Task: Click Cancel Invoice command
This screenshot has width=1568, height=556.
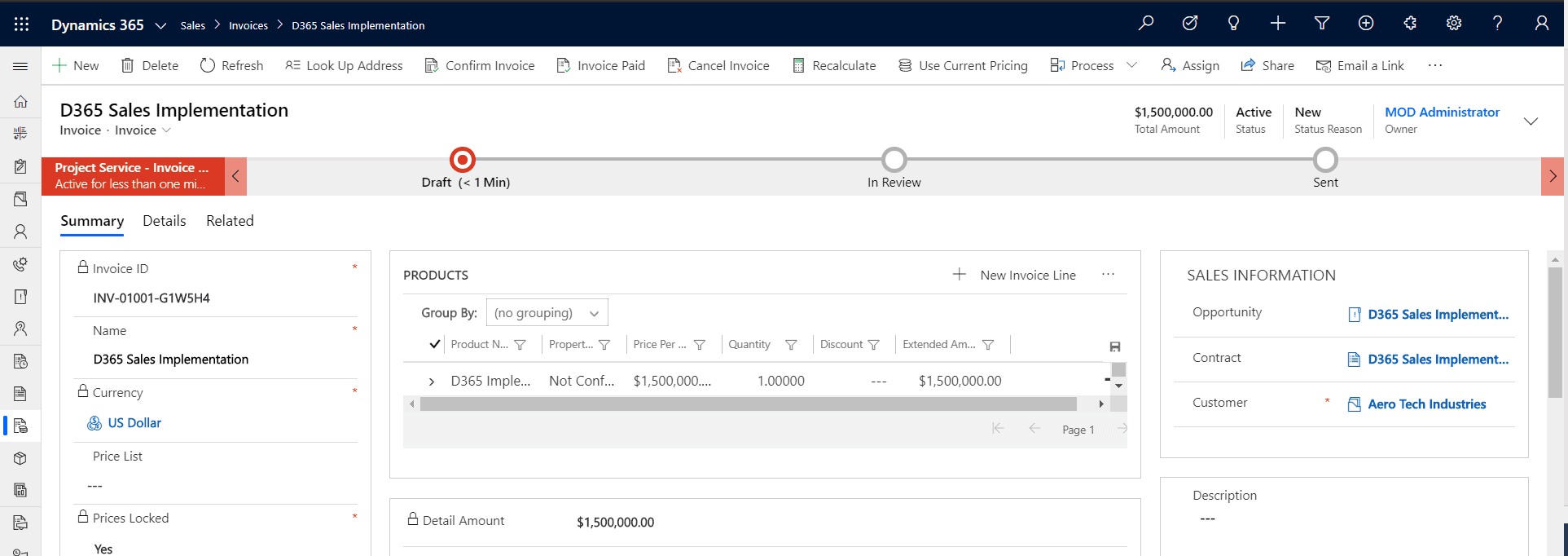Action: click(718, 65)
